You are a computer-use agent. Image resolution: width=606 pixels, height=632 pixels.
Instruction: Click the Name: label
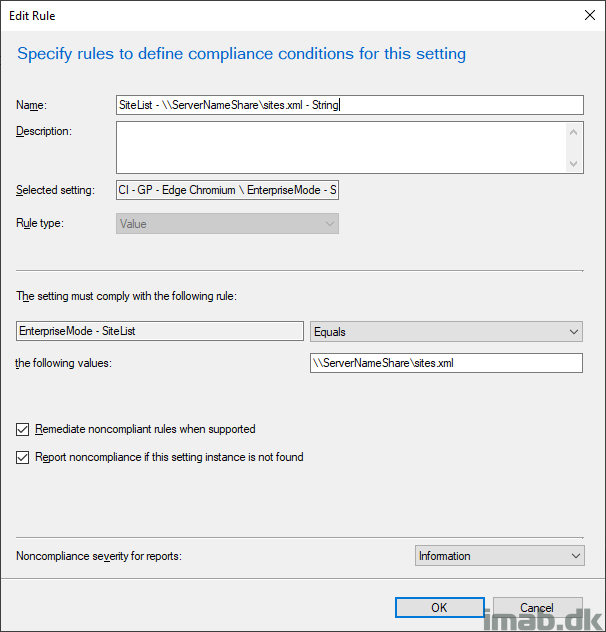click(31, 105)
